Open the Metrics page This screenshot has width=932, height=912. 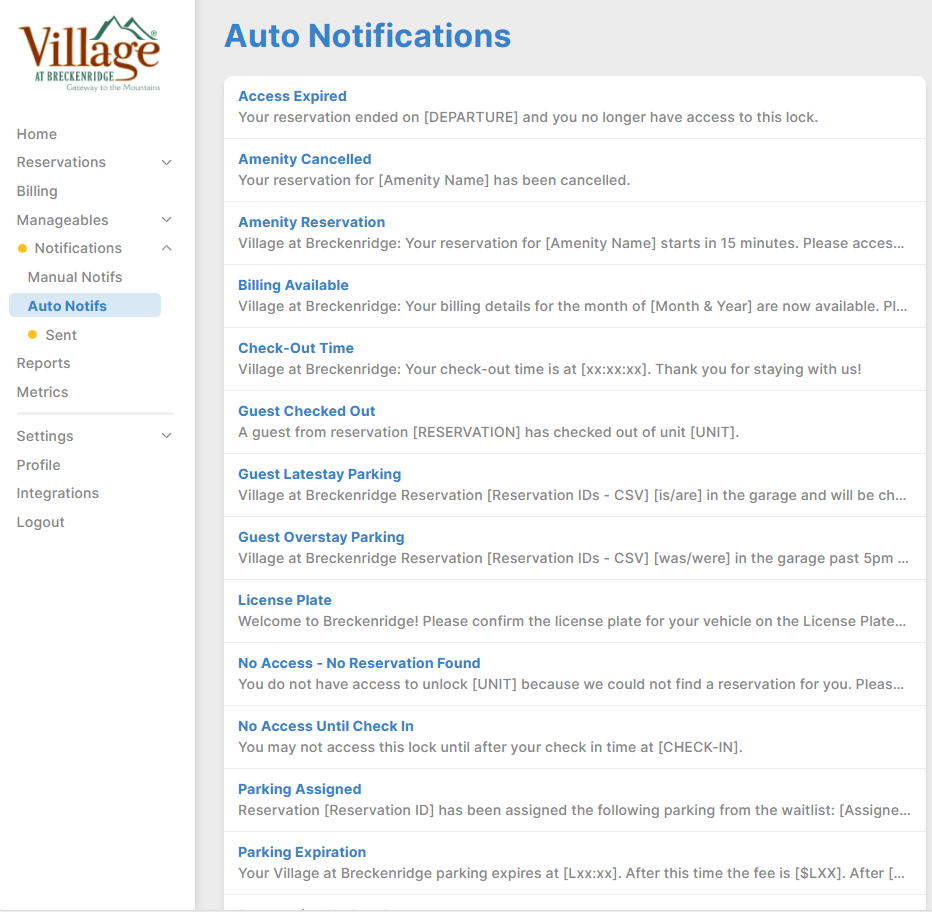tap(42, 392)
